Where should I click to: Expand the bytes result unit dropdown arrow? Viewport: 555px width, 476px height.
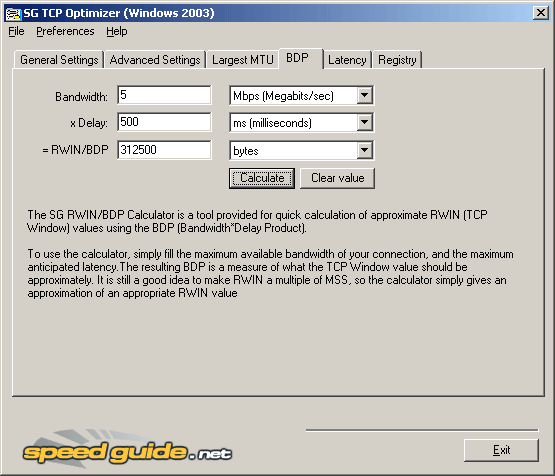(364, 150)
